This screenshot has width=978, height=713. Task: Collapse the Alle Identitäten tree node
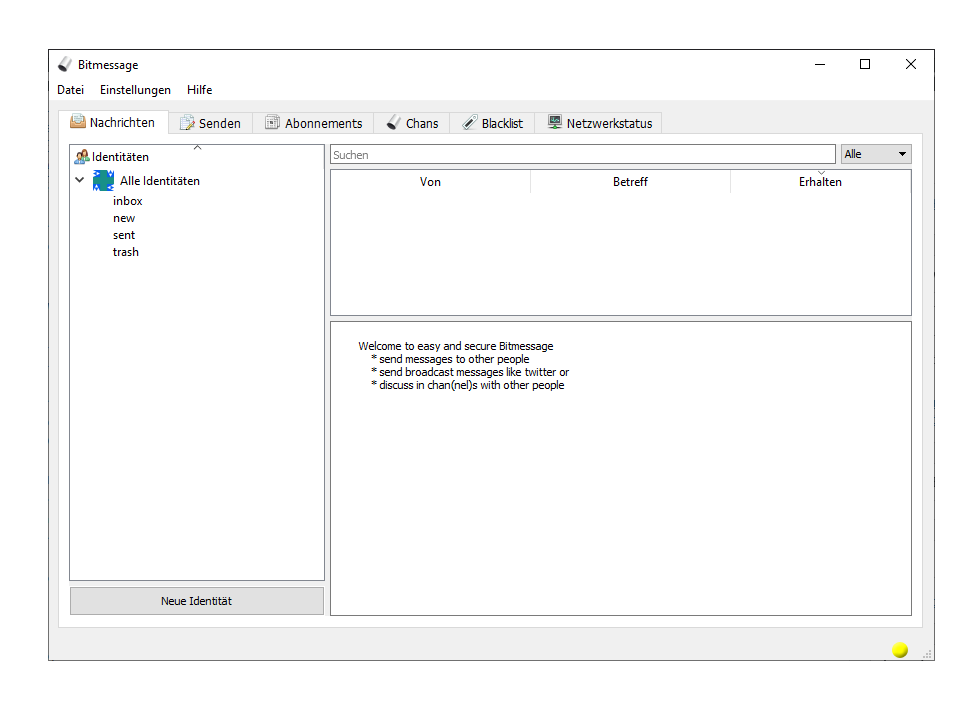click(80, 180)
